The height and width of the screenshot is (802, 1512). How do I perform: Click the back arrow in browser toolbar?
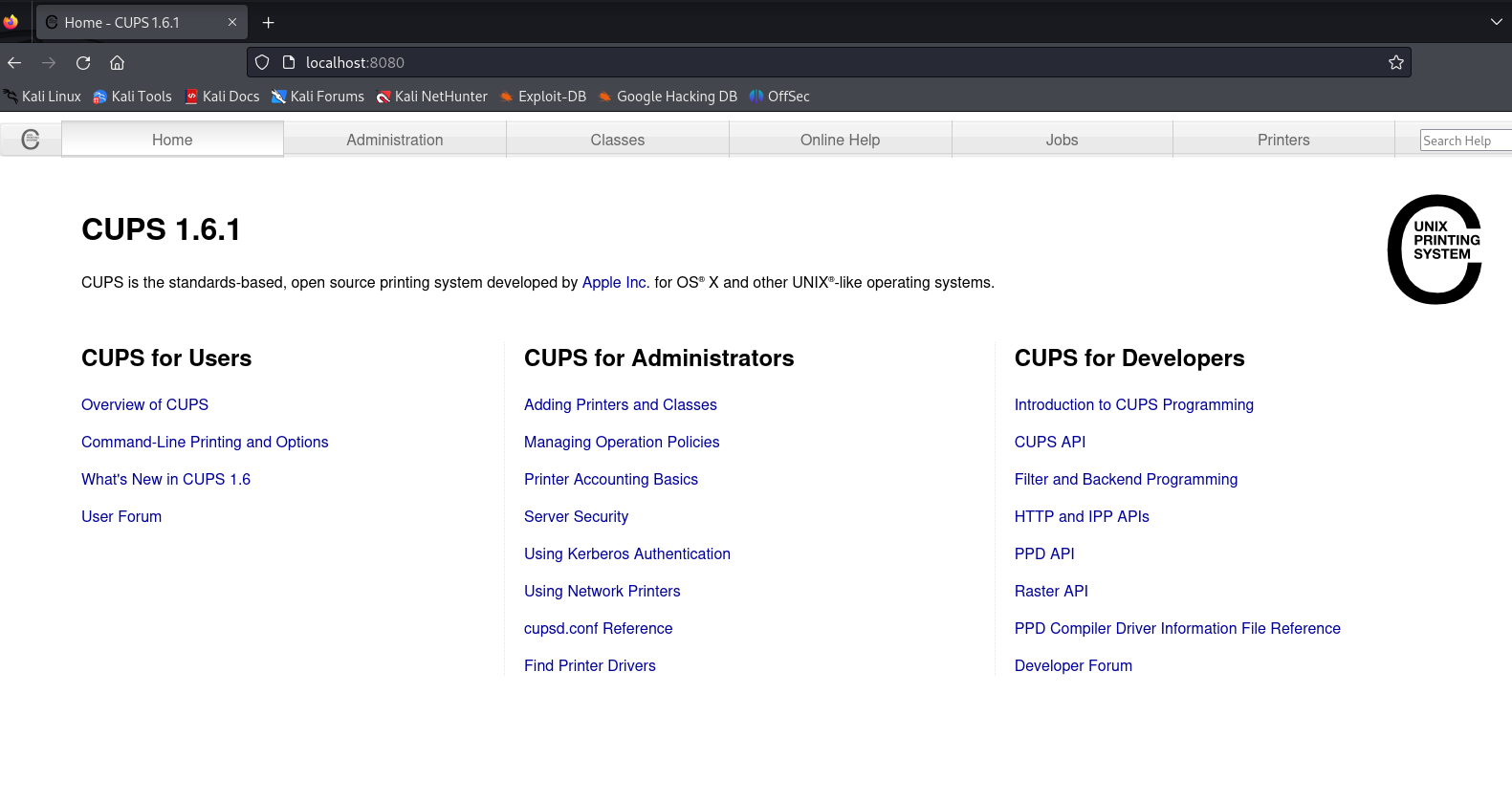(x=14, y=63)
